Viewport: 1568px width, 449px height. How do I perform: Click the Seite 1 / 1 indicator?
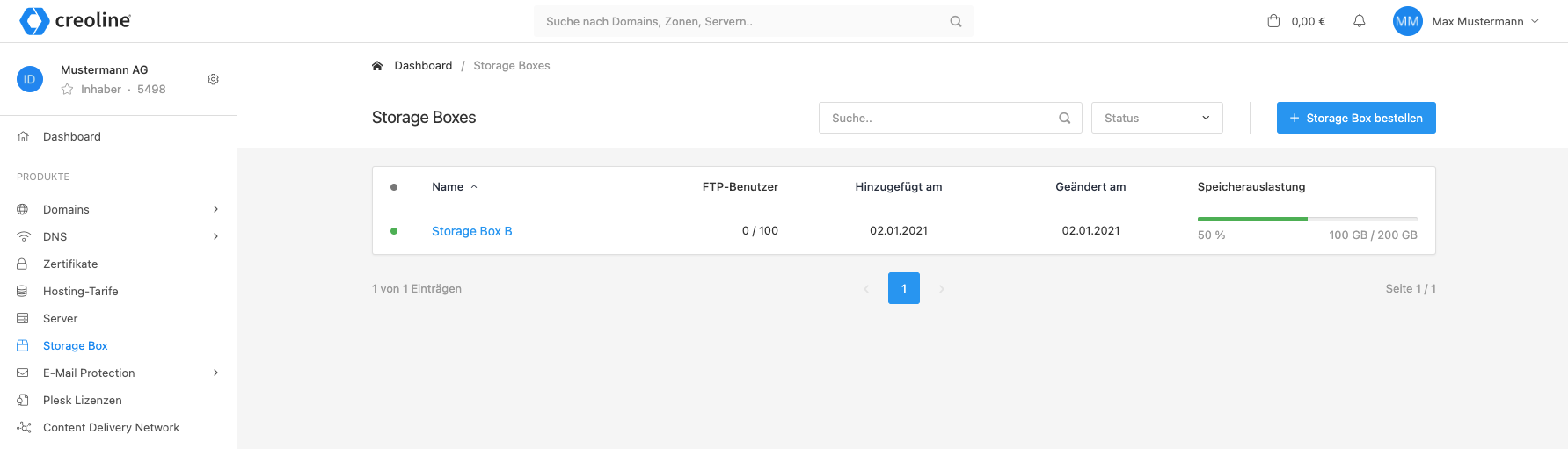pos(1411,288)
